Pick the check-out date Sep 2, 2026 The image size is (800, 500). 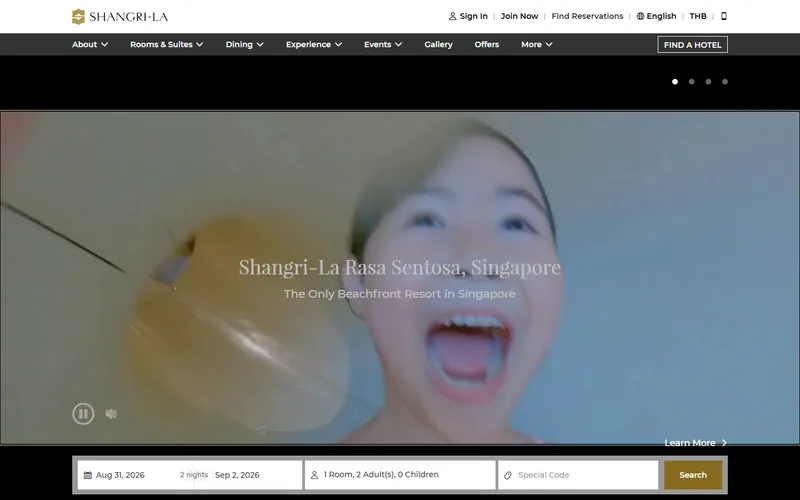point(237,475)
